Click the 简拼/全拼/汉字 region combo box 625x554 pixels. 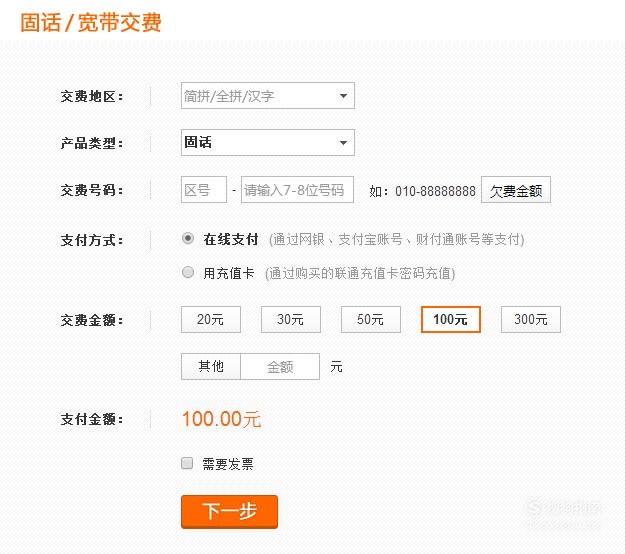pos(268,96)
